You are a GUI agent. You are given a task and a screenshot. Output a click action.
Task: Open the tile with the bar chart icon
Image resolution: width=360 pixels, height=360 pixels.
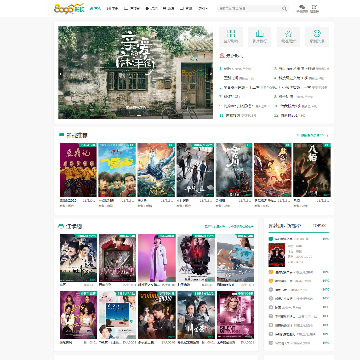pos(259,37)
